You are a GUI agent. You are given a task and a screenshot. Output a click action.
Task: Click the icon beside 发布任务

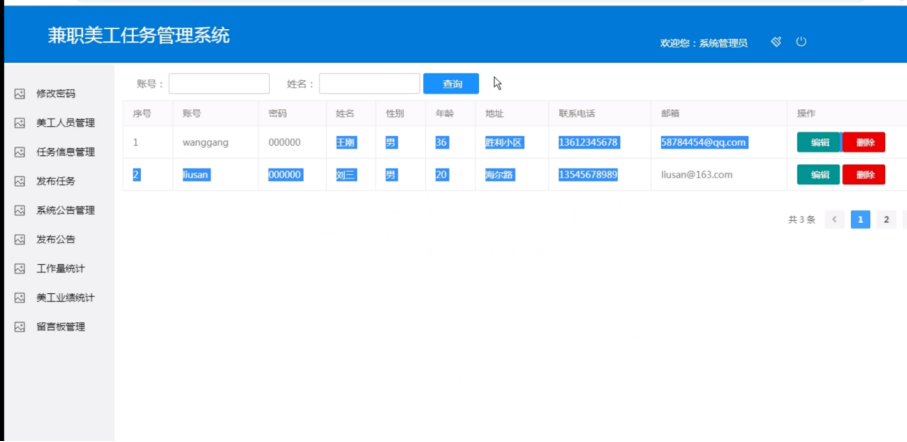[x=20, y=181]
